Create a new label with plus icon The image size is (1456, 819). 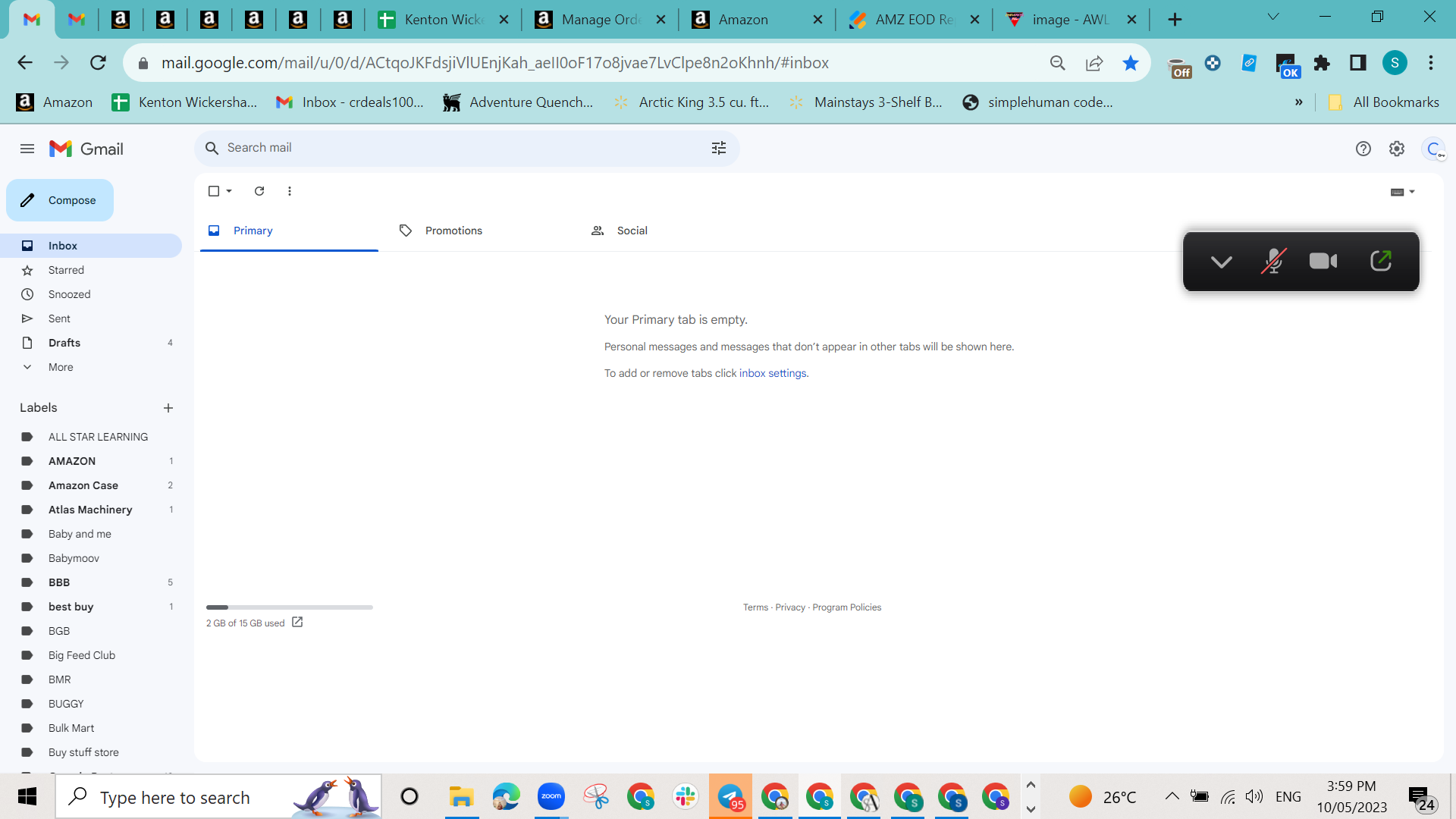(168, 408)
